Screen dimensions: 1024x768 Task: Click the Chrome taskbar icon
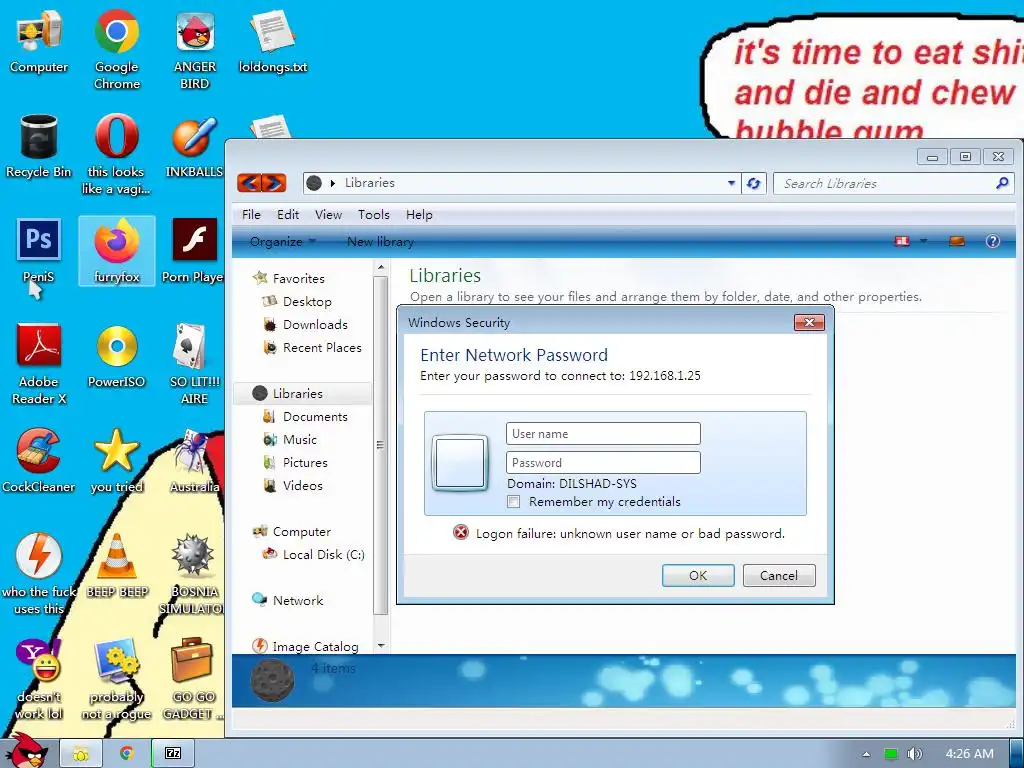pos(127,754)
